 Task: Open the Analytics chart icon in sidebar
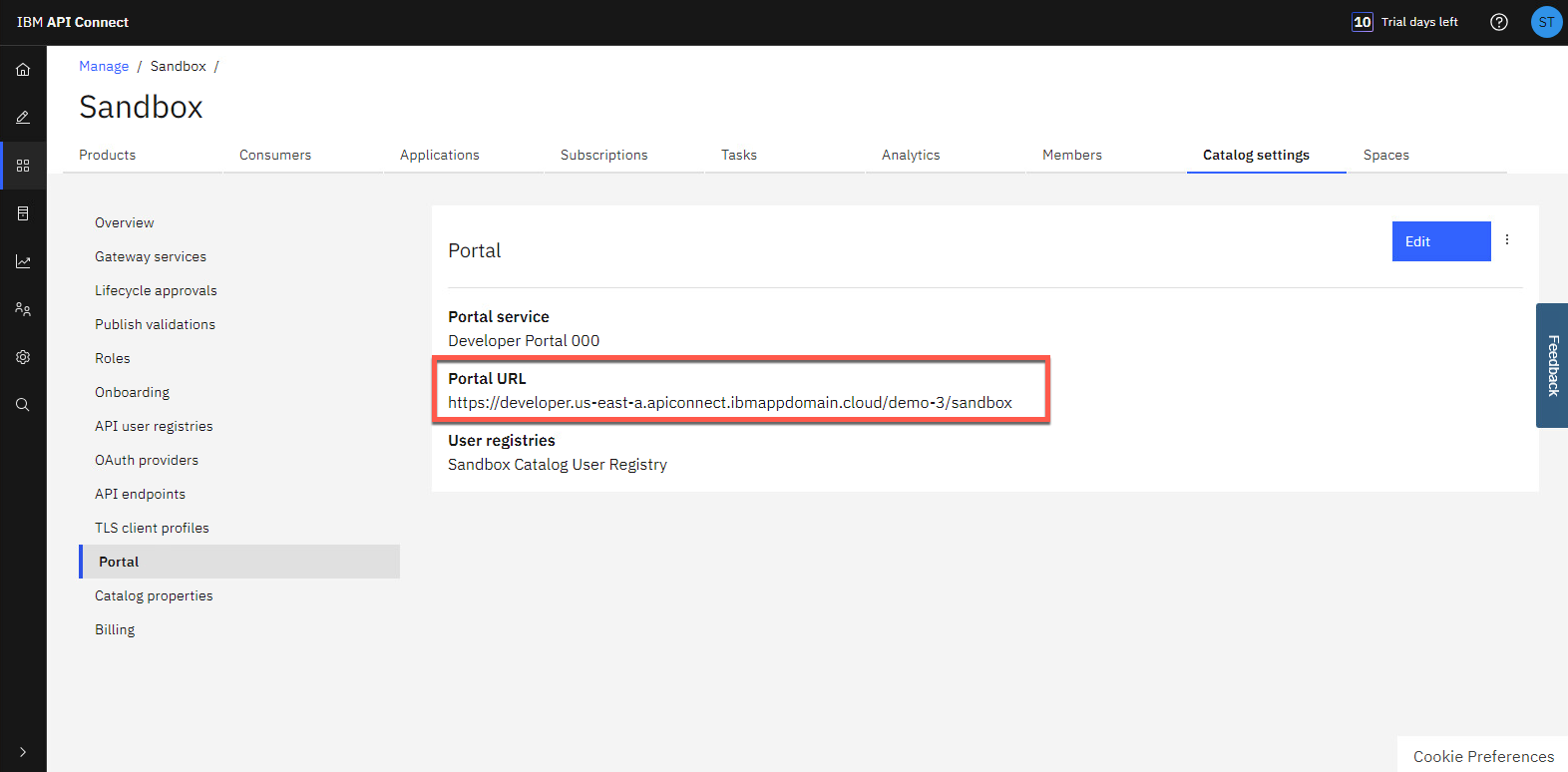coord(23,261)
